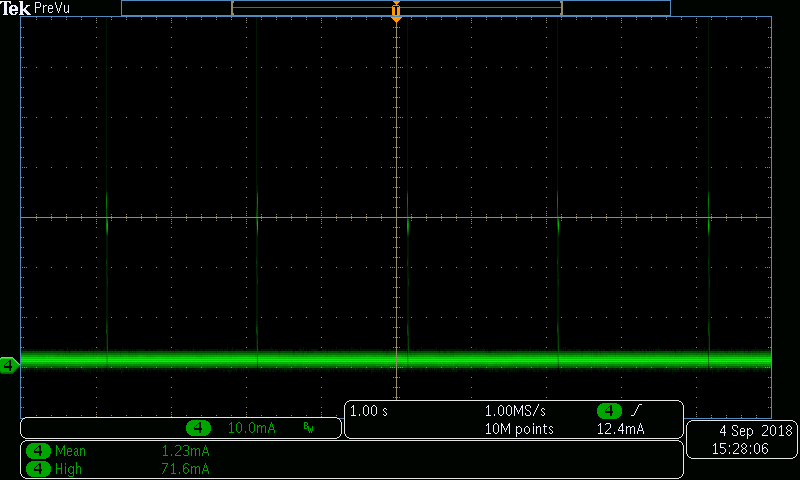Click the channel 4 badge beside 10.0mA
Image resolution: width=800 pixels, height=480 pixels.
coord(199,428)
